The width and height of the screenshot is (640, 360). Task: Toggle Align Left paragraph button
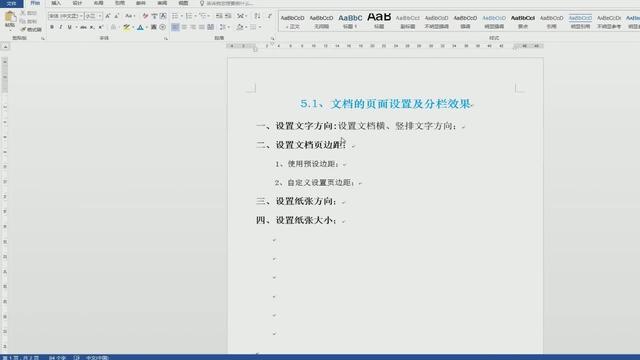click(175, 27)
